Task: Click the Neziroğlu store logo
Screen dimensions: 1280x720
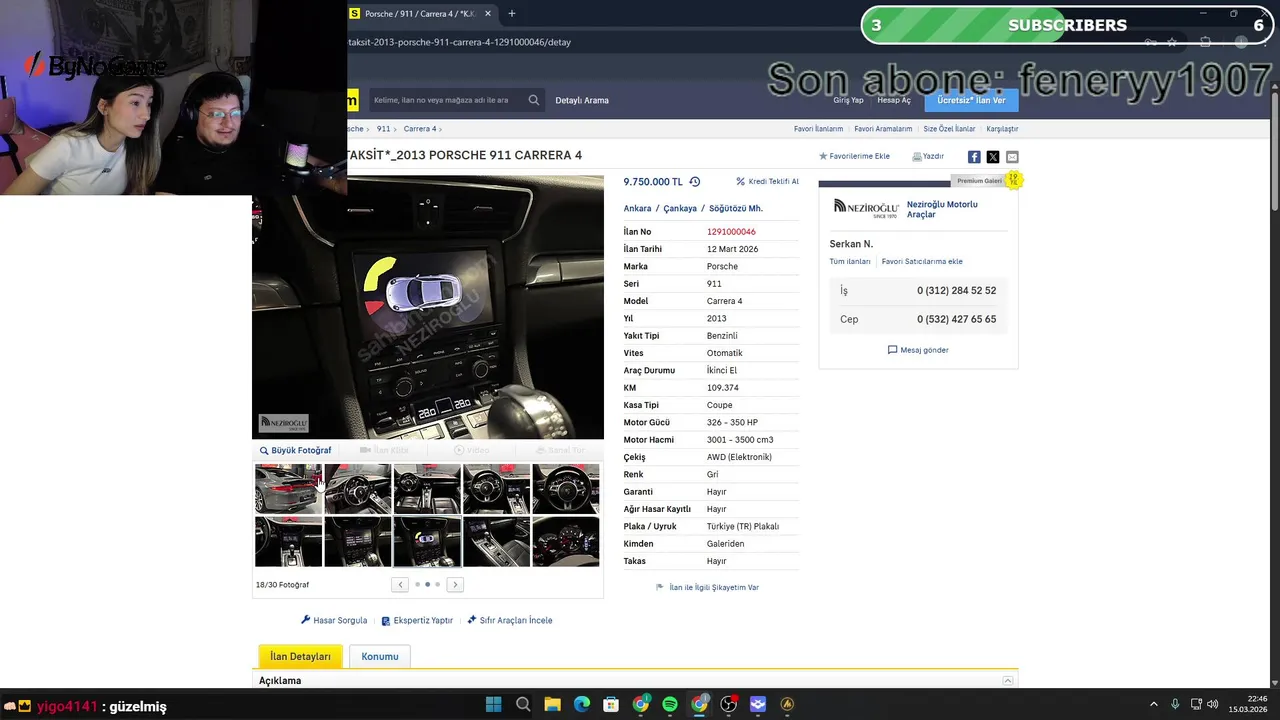Action: click(866, 208)
